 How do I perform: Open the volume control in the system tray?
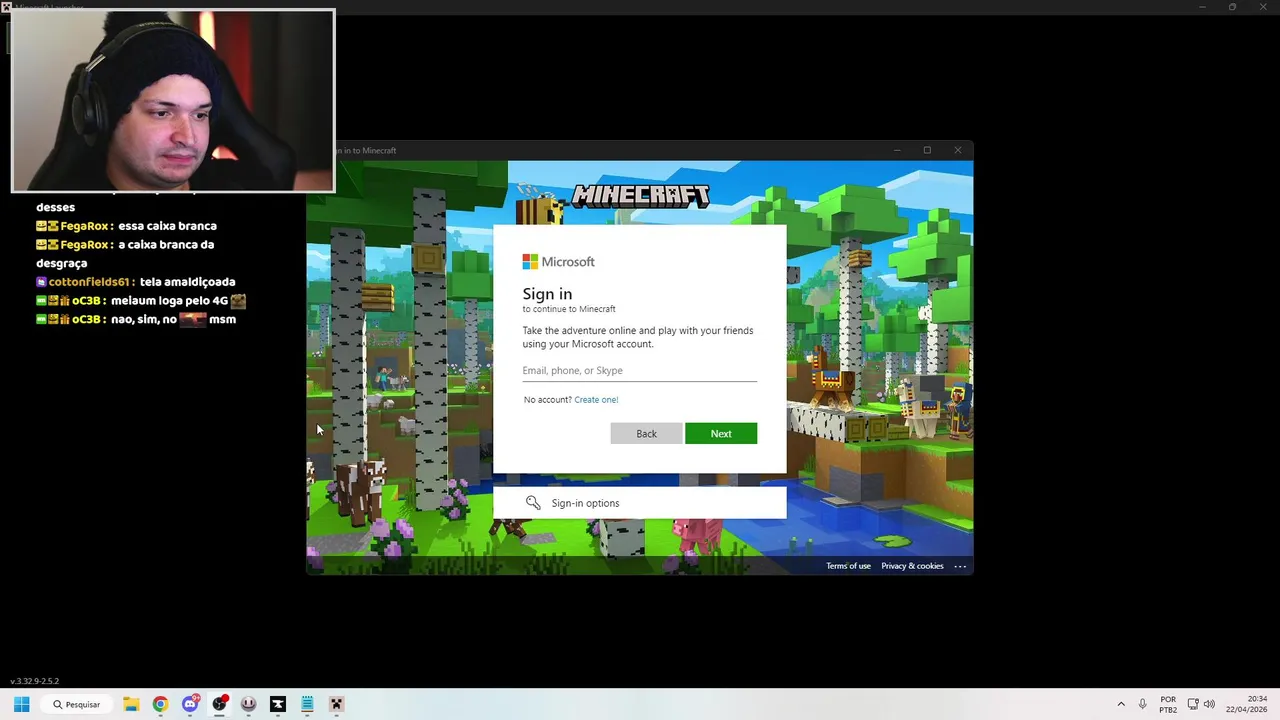[x=1209, y=704]
